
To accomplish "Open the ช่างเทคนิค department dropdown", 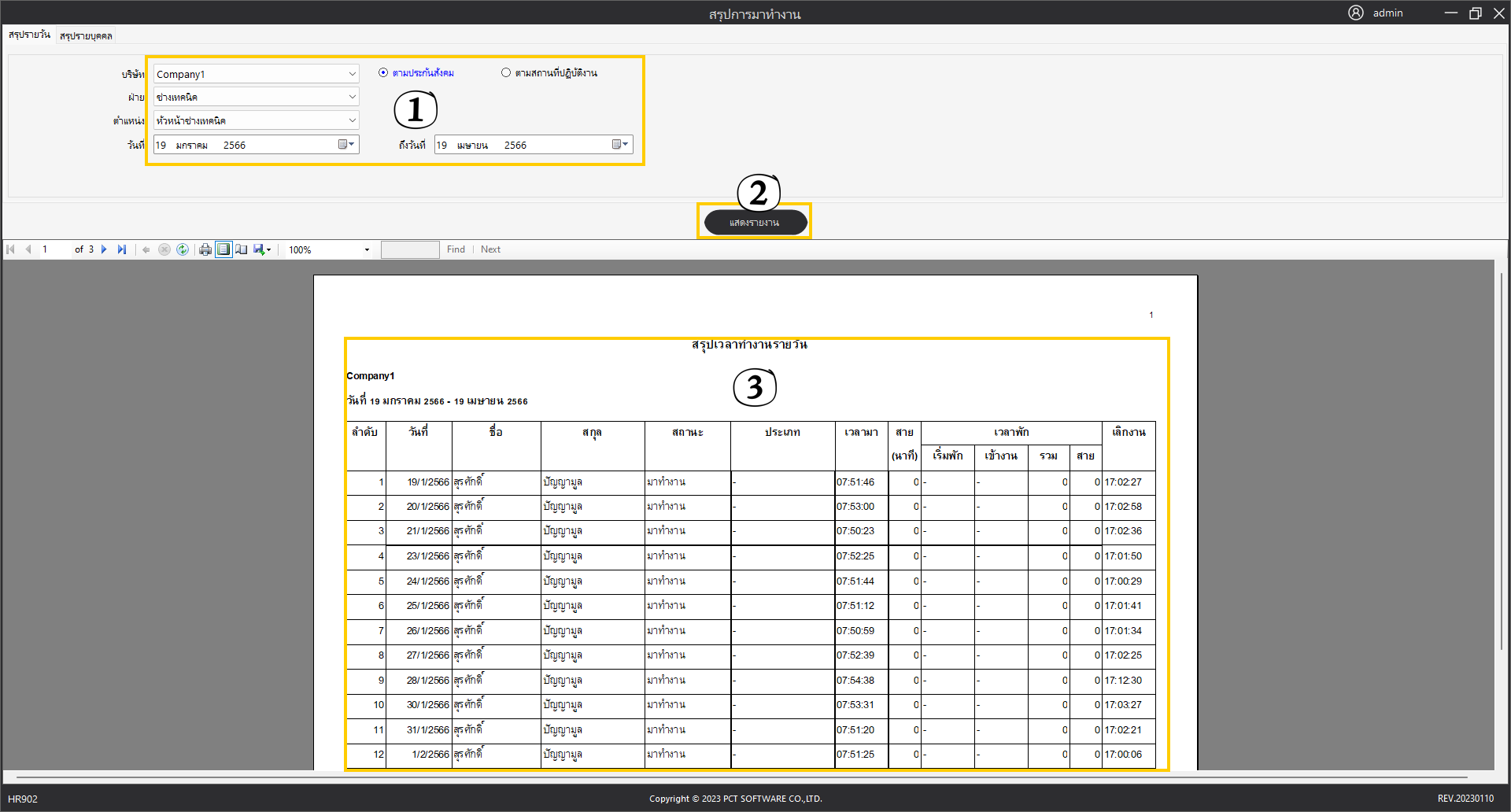I will click(x=352, y=97).
